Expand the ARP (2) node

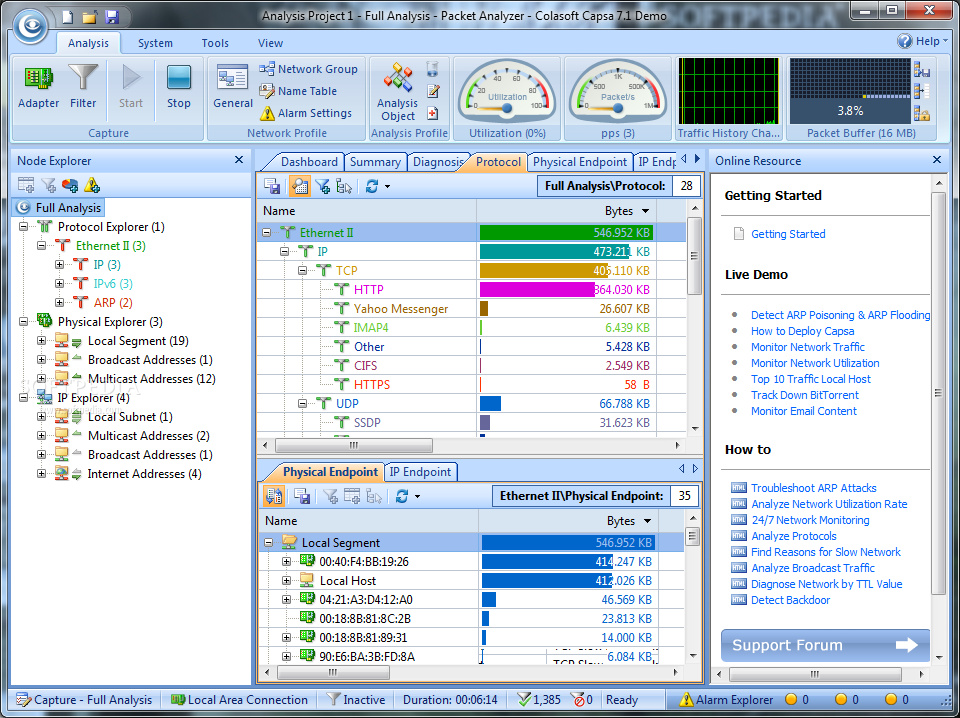[59, 303]
